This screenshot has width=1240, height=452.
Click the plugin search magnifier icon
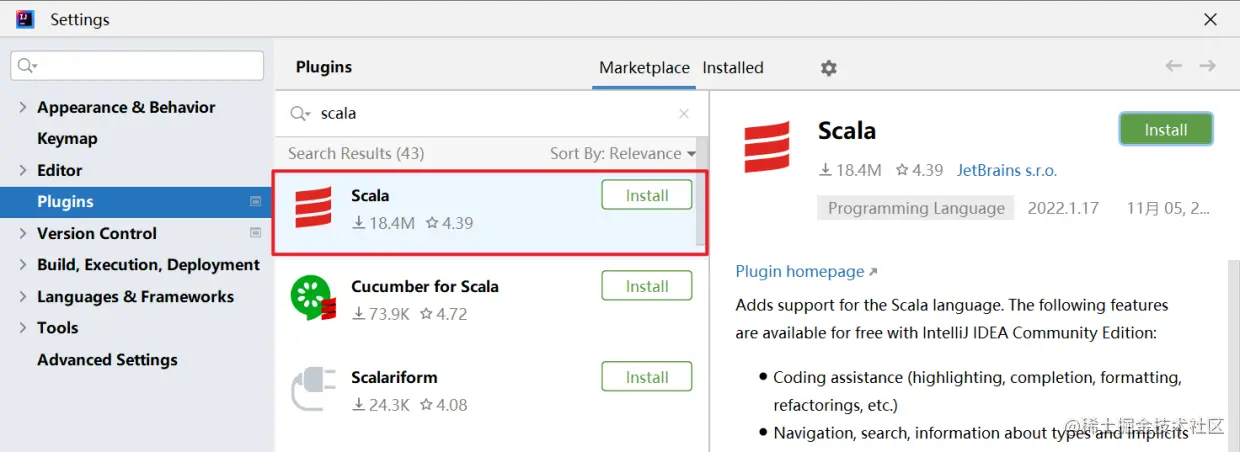300,114
